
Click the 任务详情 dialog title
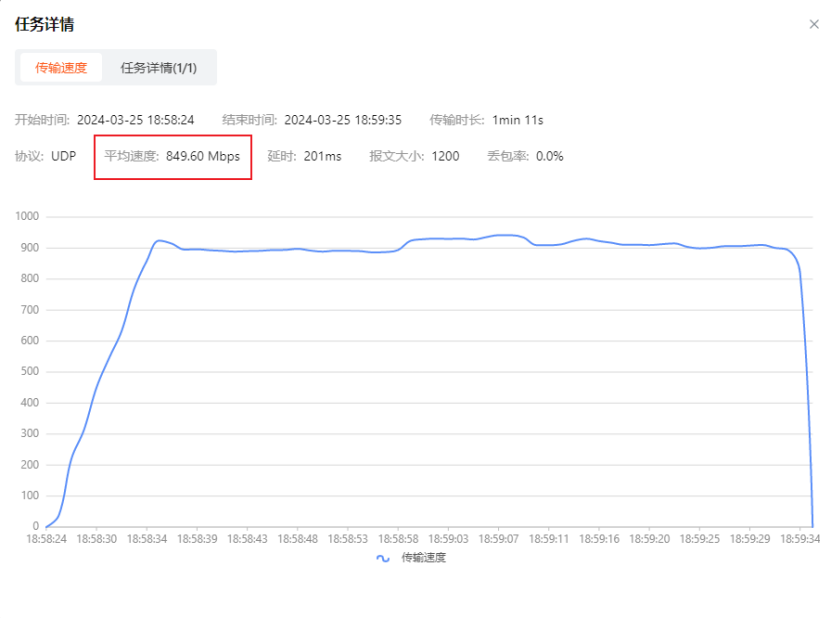[x=44, y=24]
